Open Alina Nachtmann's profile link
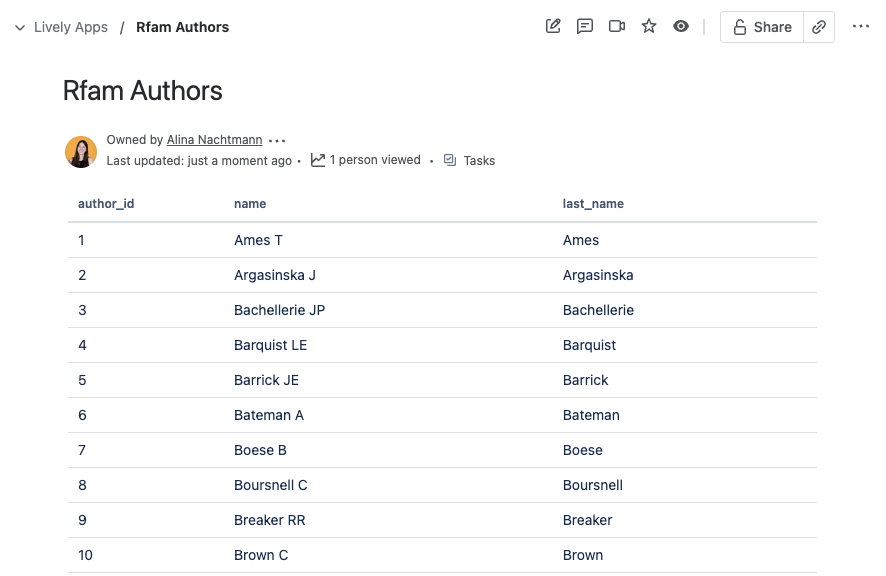886x576 pixels. pos(213,140)
